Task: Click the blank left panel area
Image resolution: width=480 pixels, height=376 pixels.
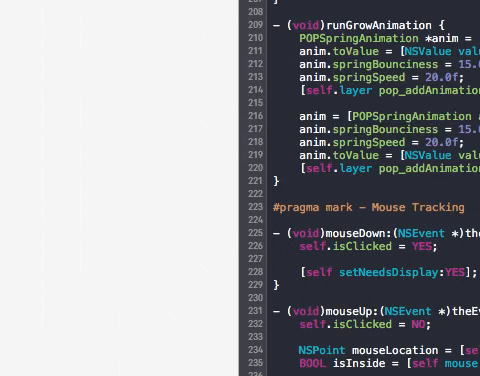Action: pyautogui.click(x=119, y=188)
